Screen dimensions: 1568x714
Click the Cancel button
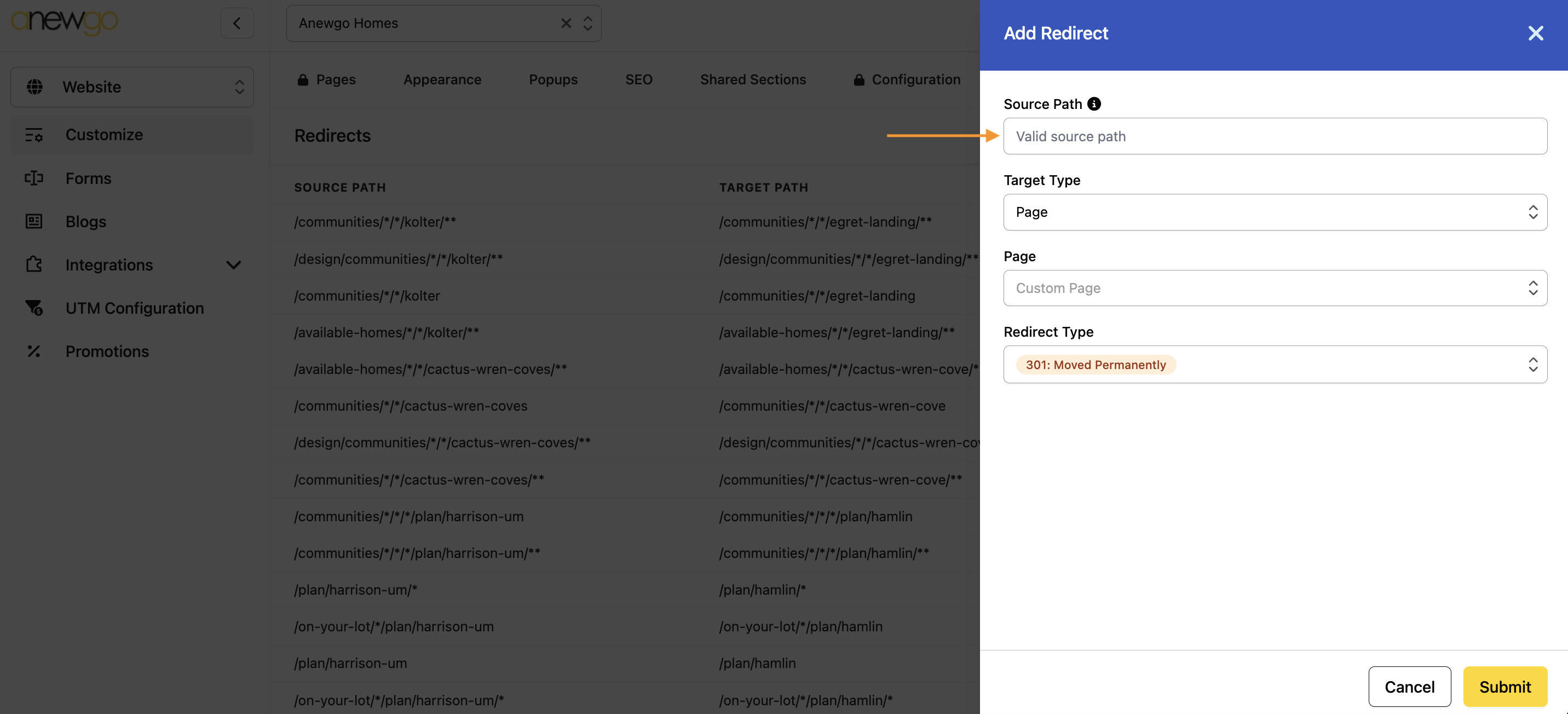(x=1409, y=687)
